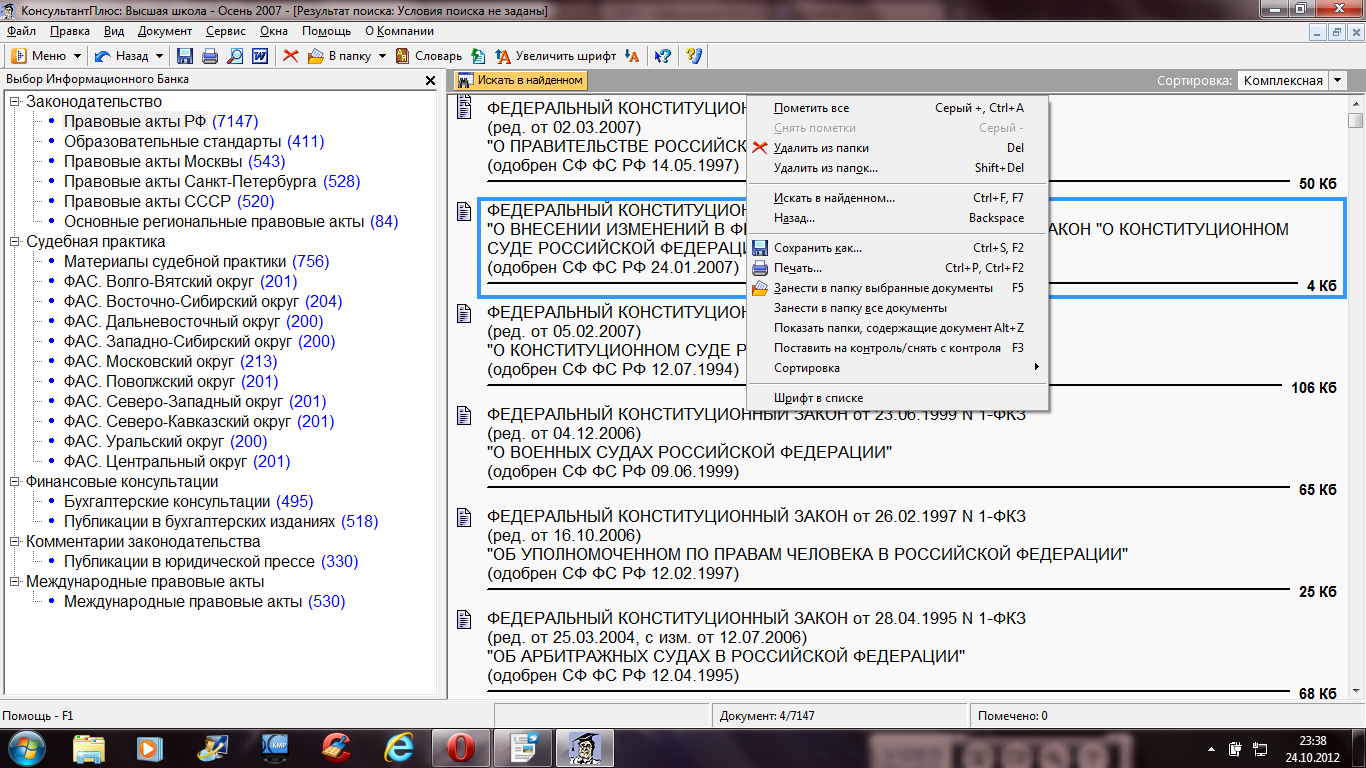
Task: Collapse the Судебная практика tree node
Action: (15, 241)
